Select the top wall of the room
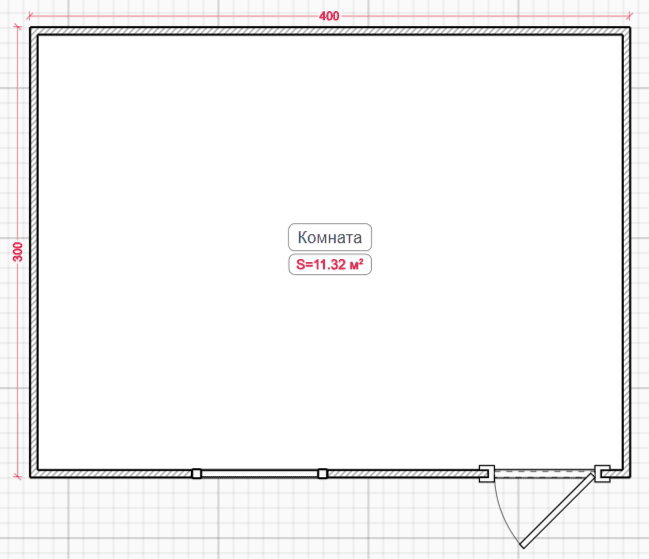 [x=330, y=31]
